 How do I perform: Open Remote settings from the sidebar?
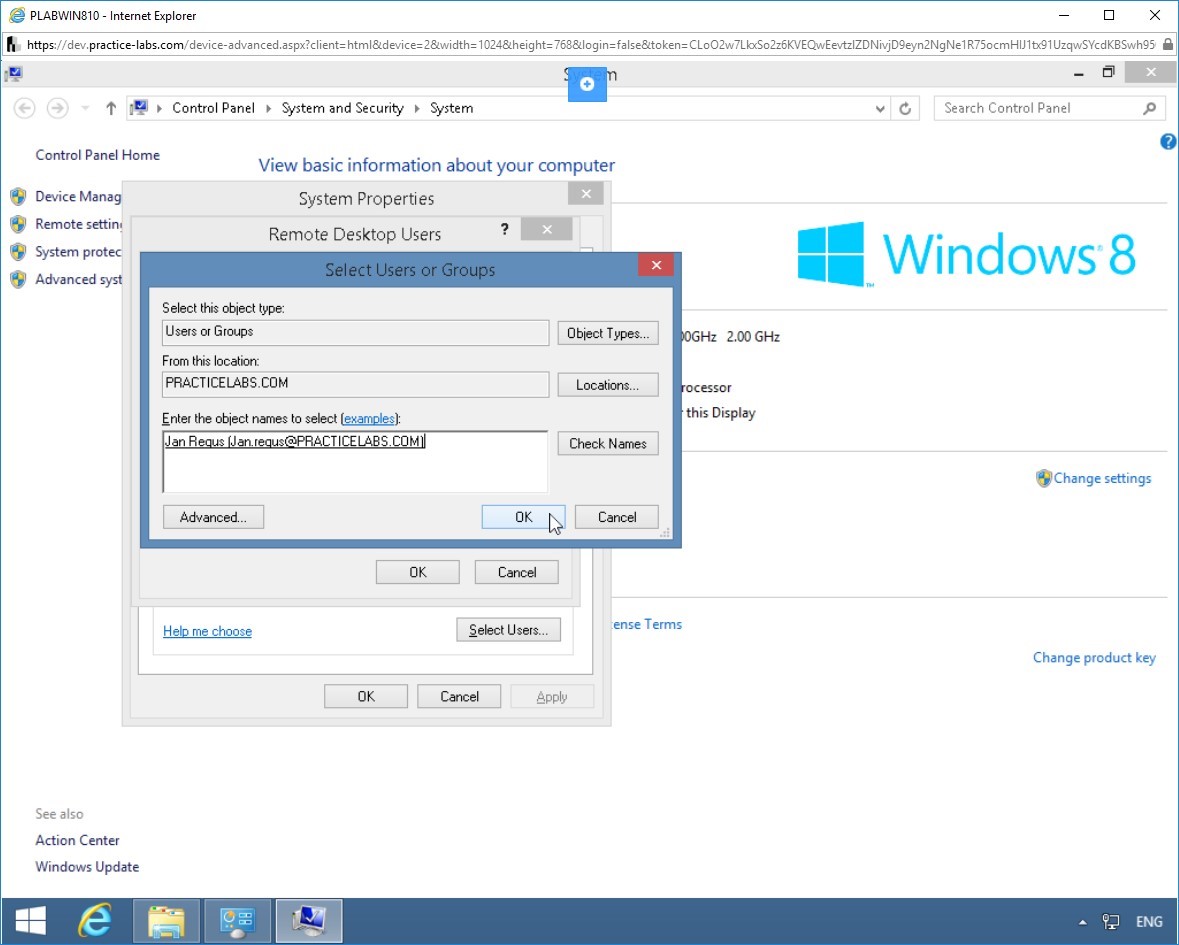(78, 224)
